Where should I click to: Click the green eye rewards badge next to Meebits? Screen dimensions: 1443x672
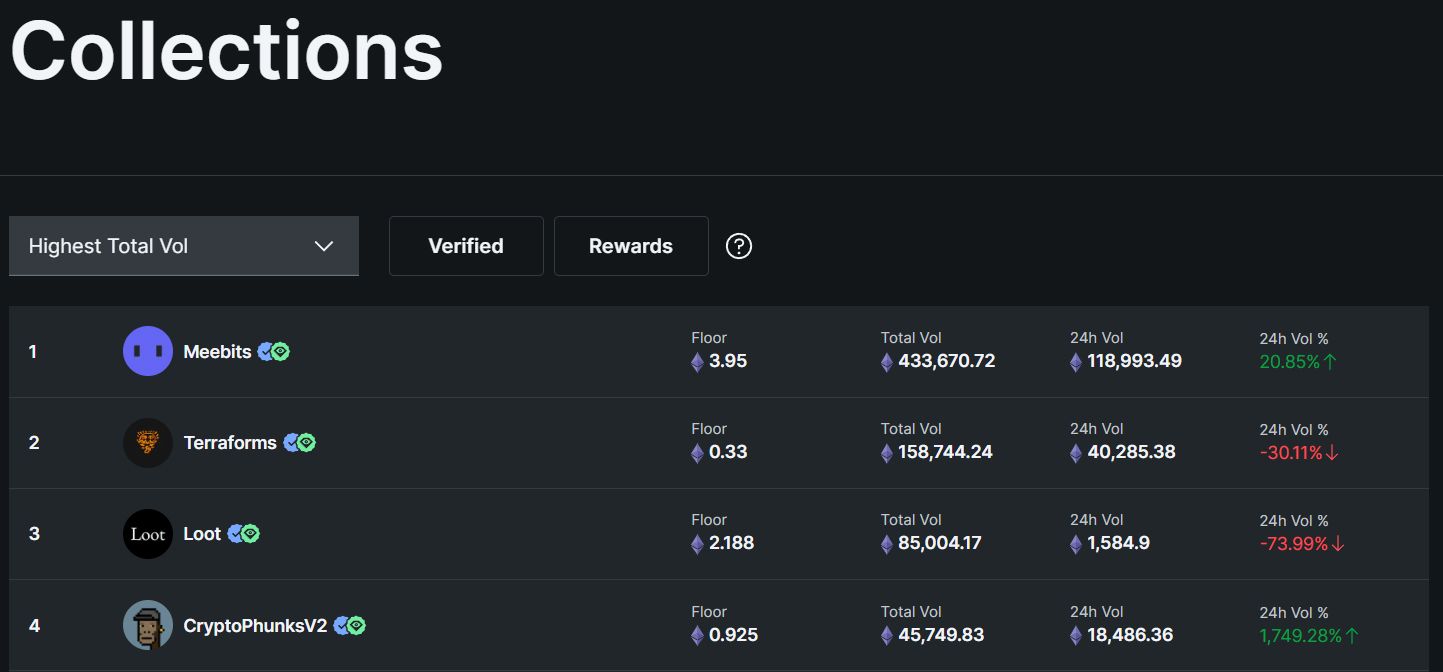(x=281, y=351)
